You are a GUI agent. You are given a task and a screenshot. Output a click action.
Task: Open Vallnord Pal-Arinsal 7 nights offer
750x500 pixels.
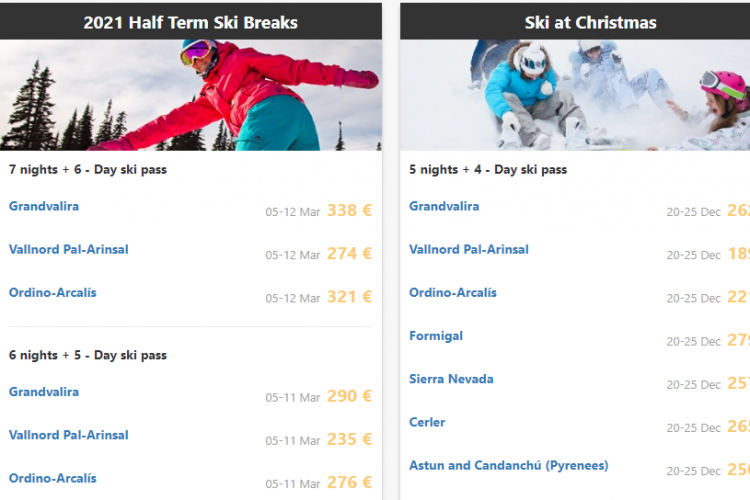coord(69,249)
